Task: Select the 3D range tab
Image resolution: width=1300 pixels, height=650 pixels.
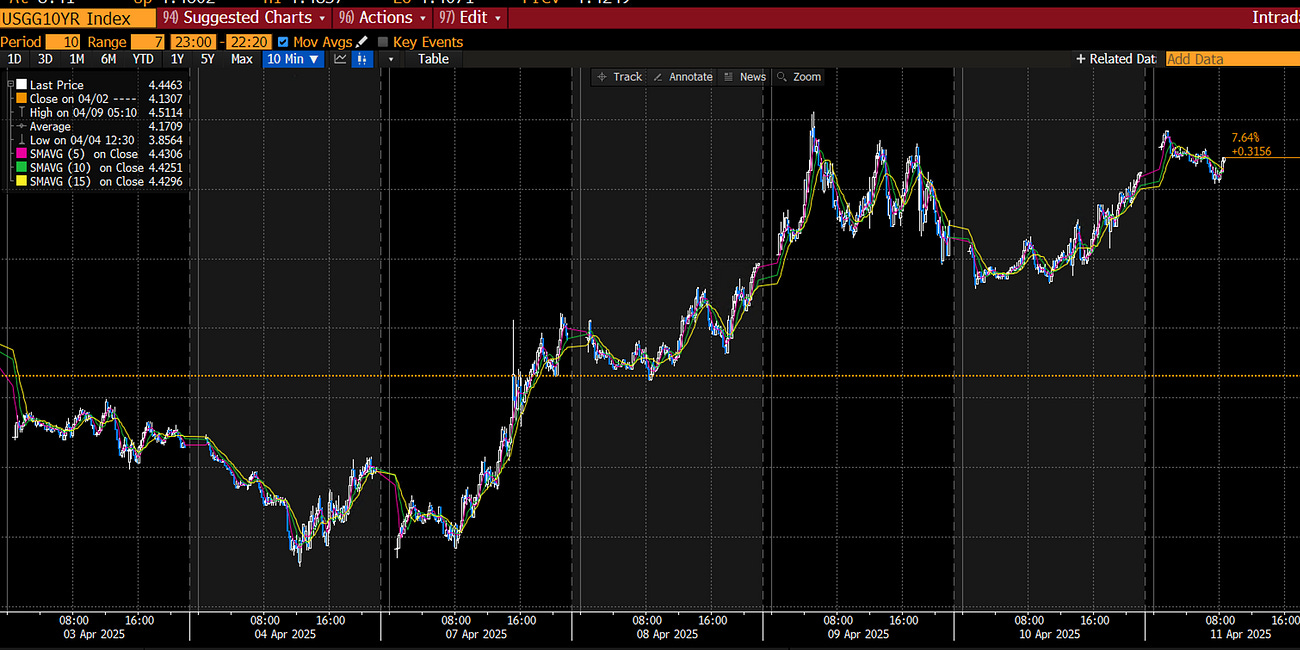Action: tap(45, 59)
